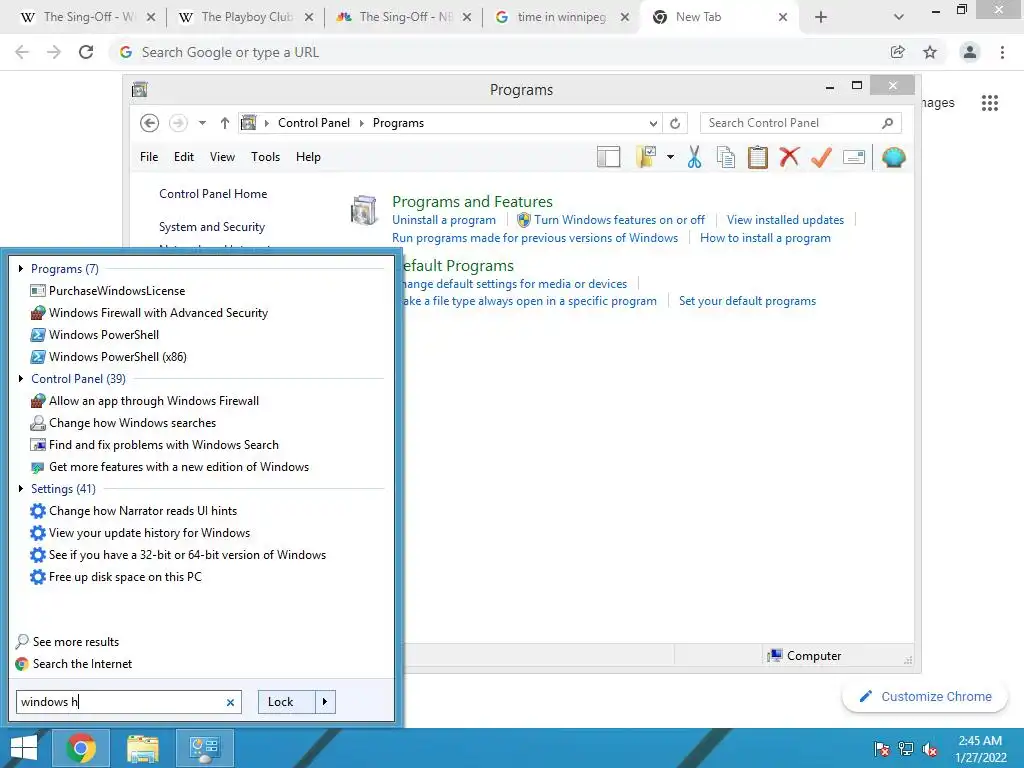Click the Back arrow in Programs window
1024x768 pixels.
coord(150,123)
